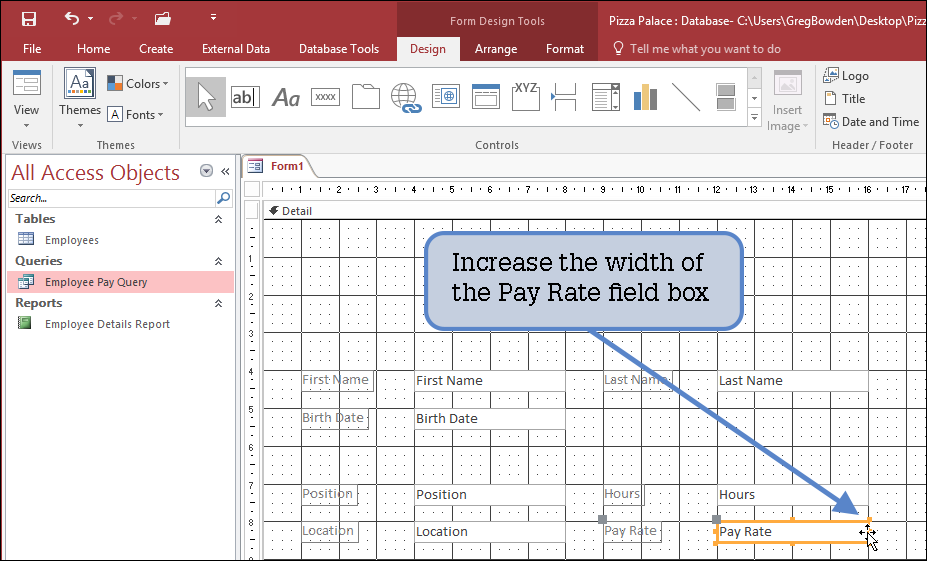This screenshot has height=561, width=927.
Task: Select the Tab Control tool
Action: point(365,96)
